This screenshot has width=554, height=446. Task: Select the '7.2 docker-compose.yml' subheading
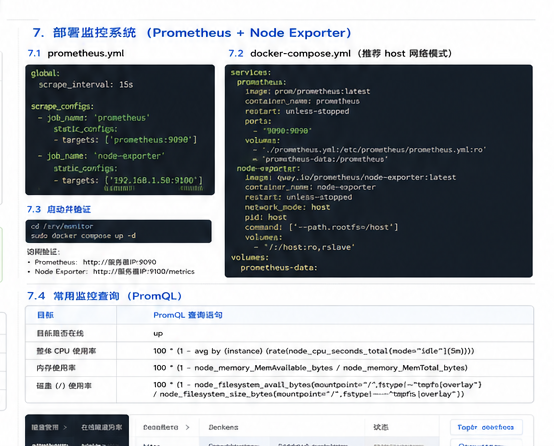click(x=340, y=53)
